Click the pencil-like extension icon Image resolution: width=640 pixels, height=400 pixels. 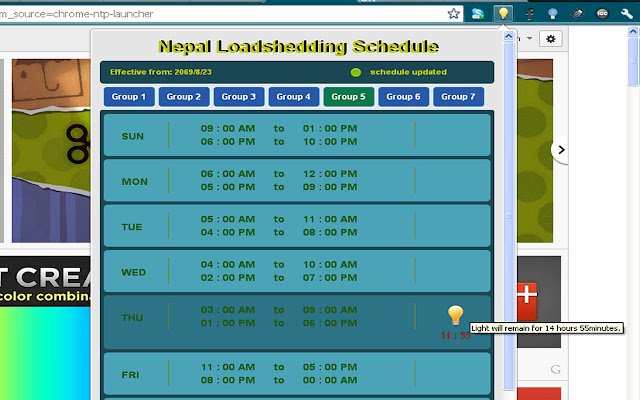click(577, 14)
